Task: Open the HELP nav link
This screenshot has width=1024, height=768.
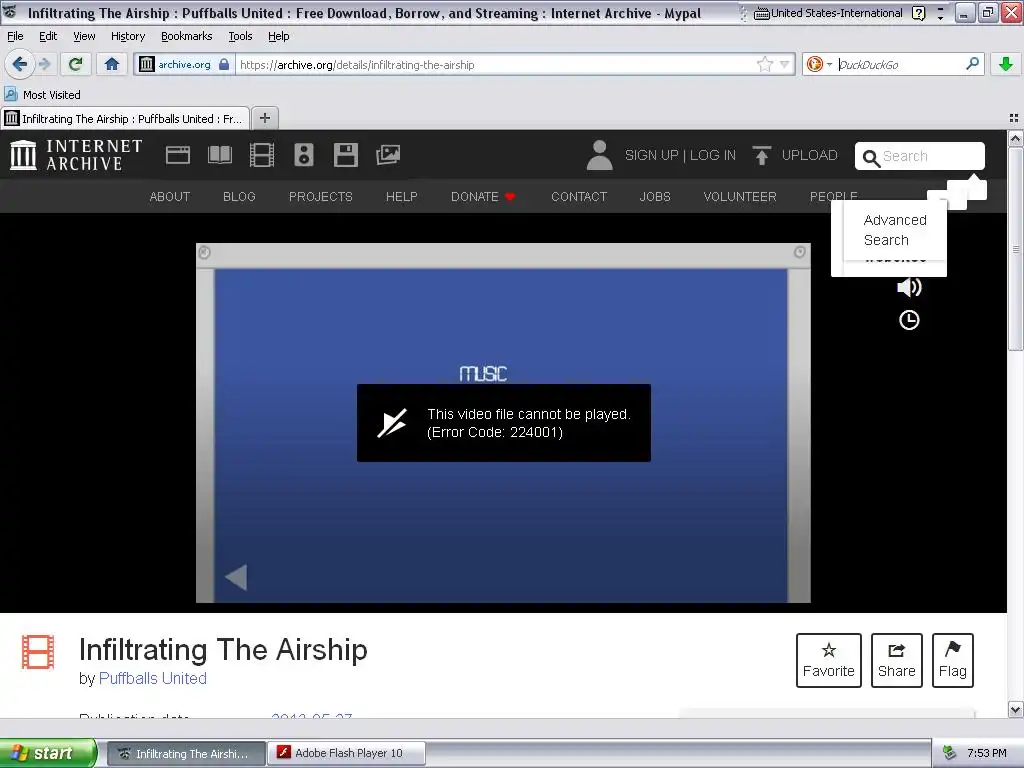Action: [402, 197]
